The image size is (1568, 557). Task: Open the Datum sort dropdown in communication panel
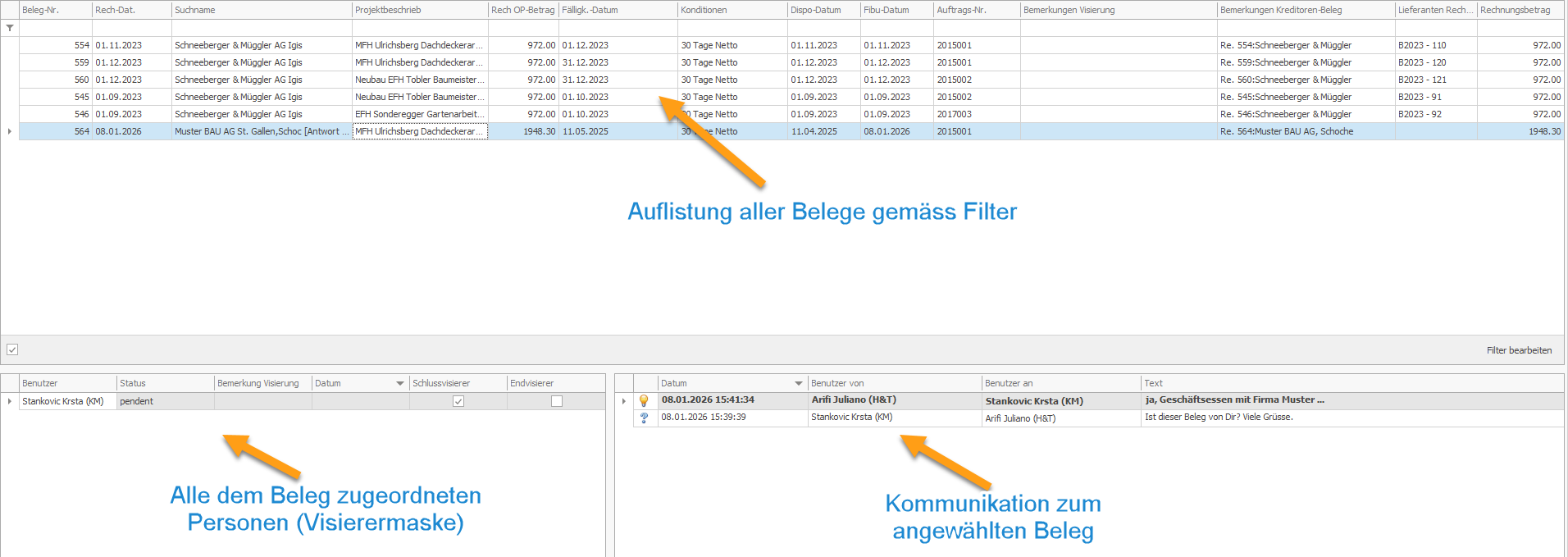pyautogui.click(x=799, y=383)
